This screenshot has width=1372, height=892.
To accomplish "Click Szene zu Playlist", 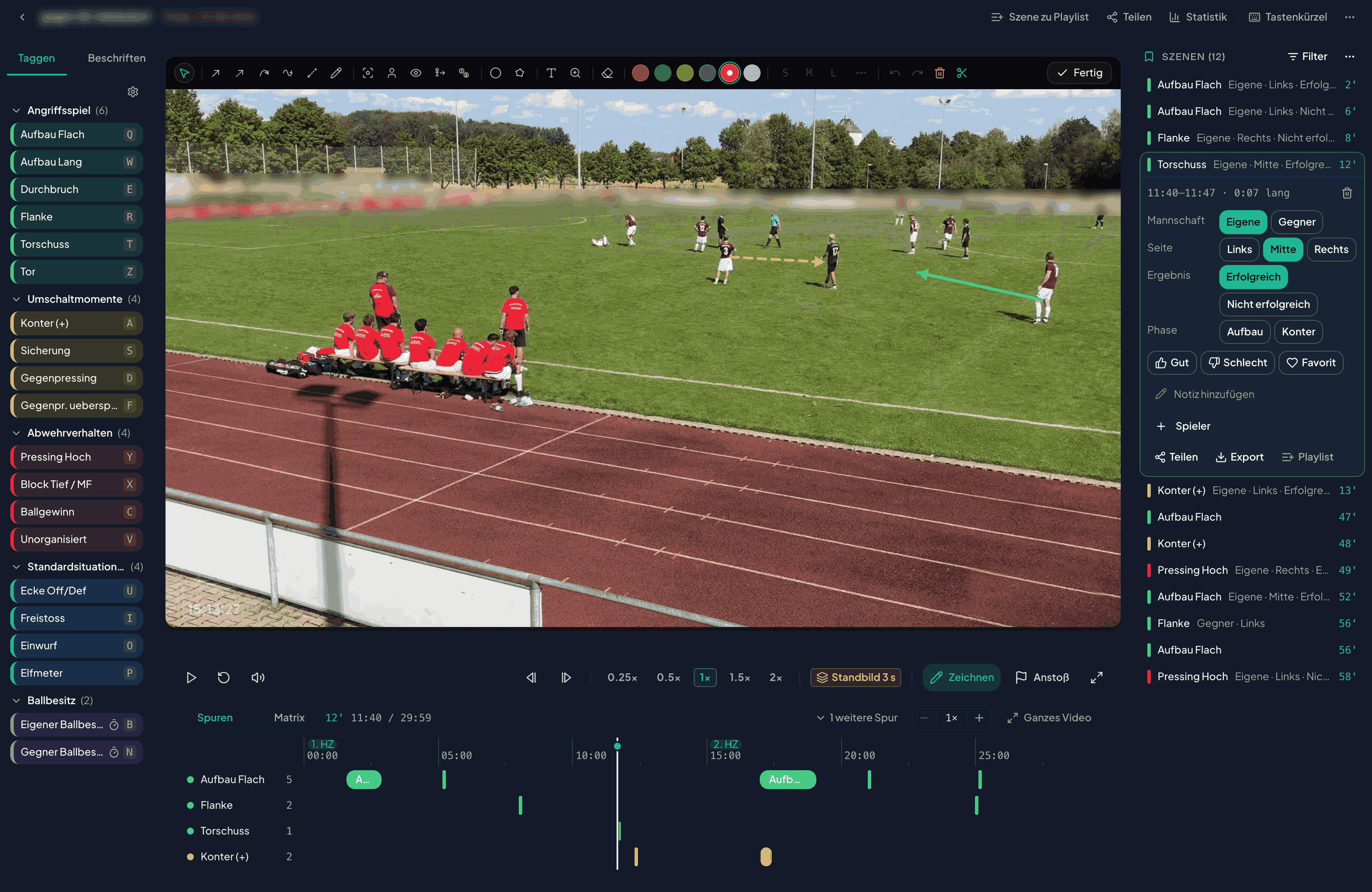I will (x=1039, y=17).
